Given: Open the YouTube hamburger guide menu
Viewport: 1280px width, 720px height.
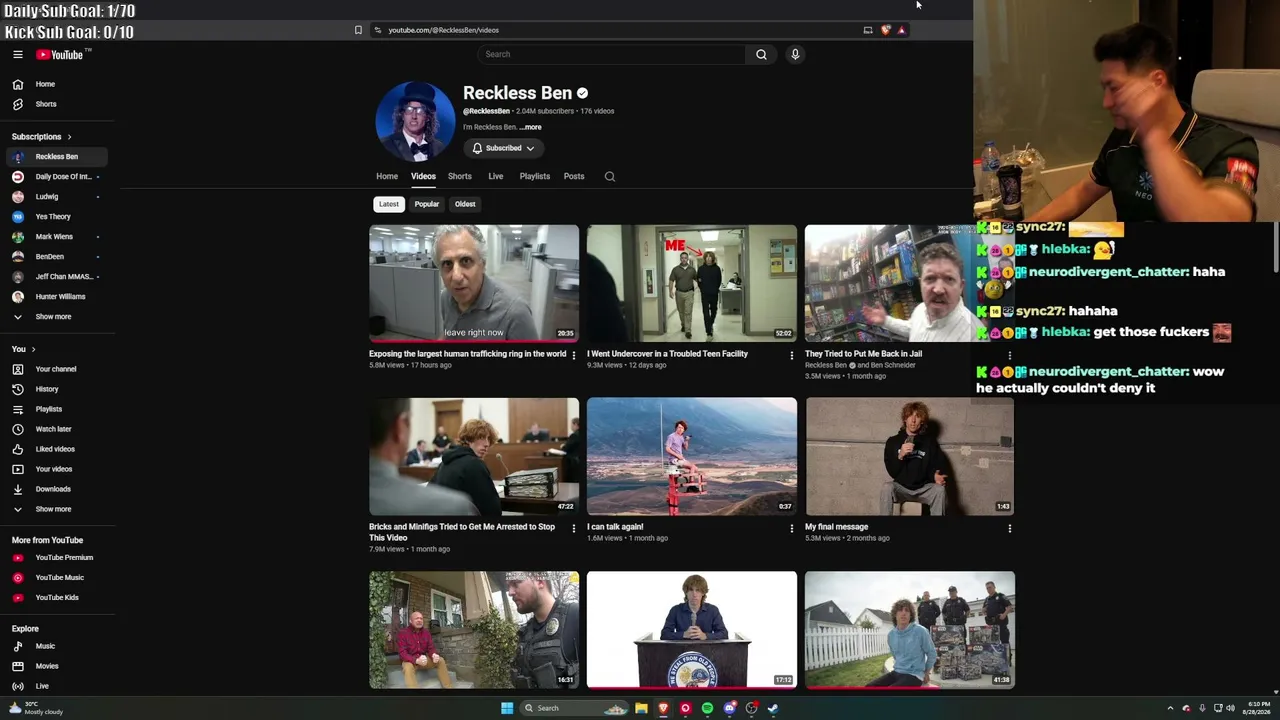Looking at the screenshot, I should (x=18, y=55).
